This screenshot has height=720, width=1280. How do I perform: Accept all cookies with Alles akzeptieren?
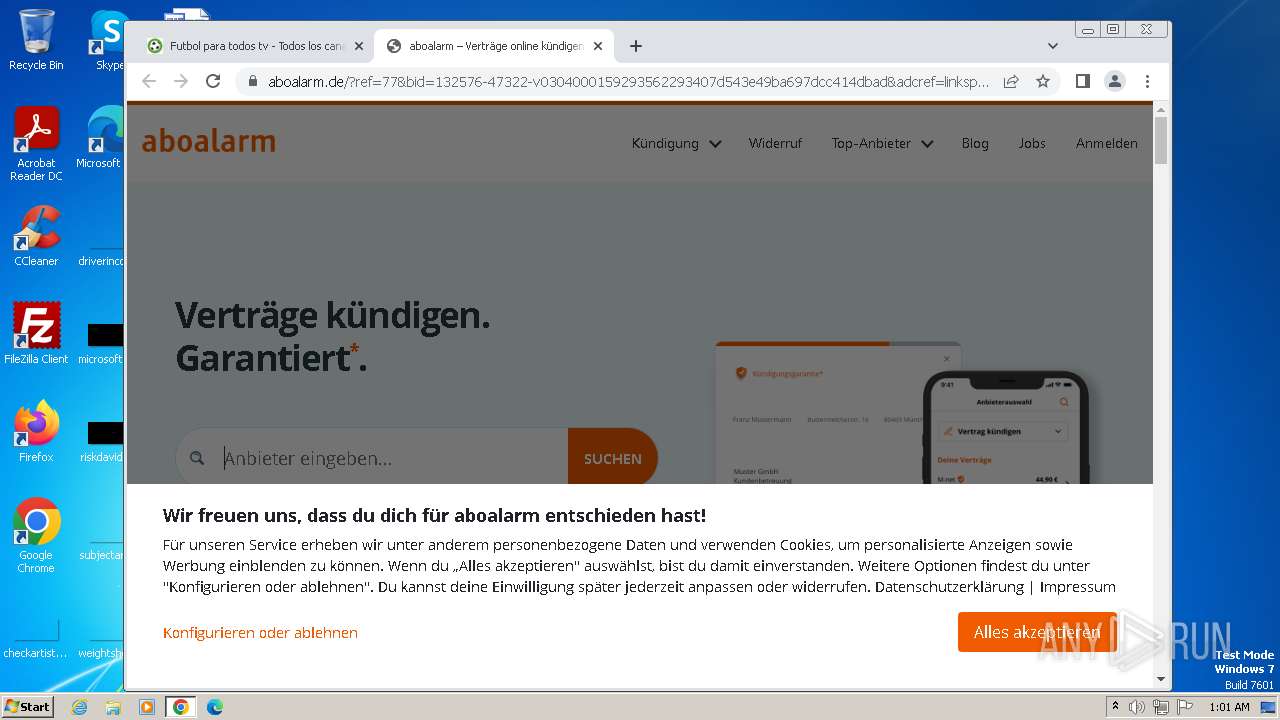1037,632
